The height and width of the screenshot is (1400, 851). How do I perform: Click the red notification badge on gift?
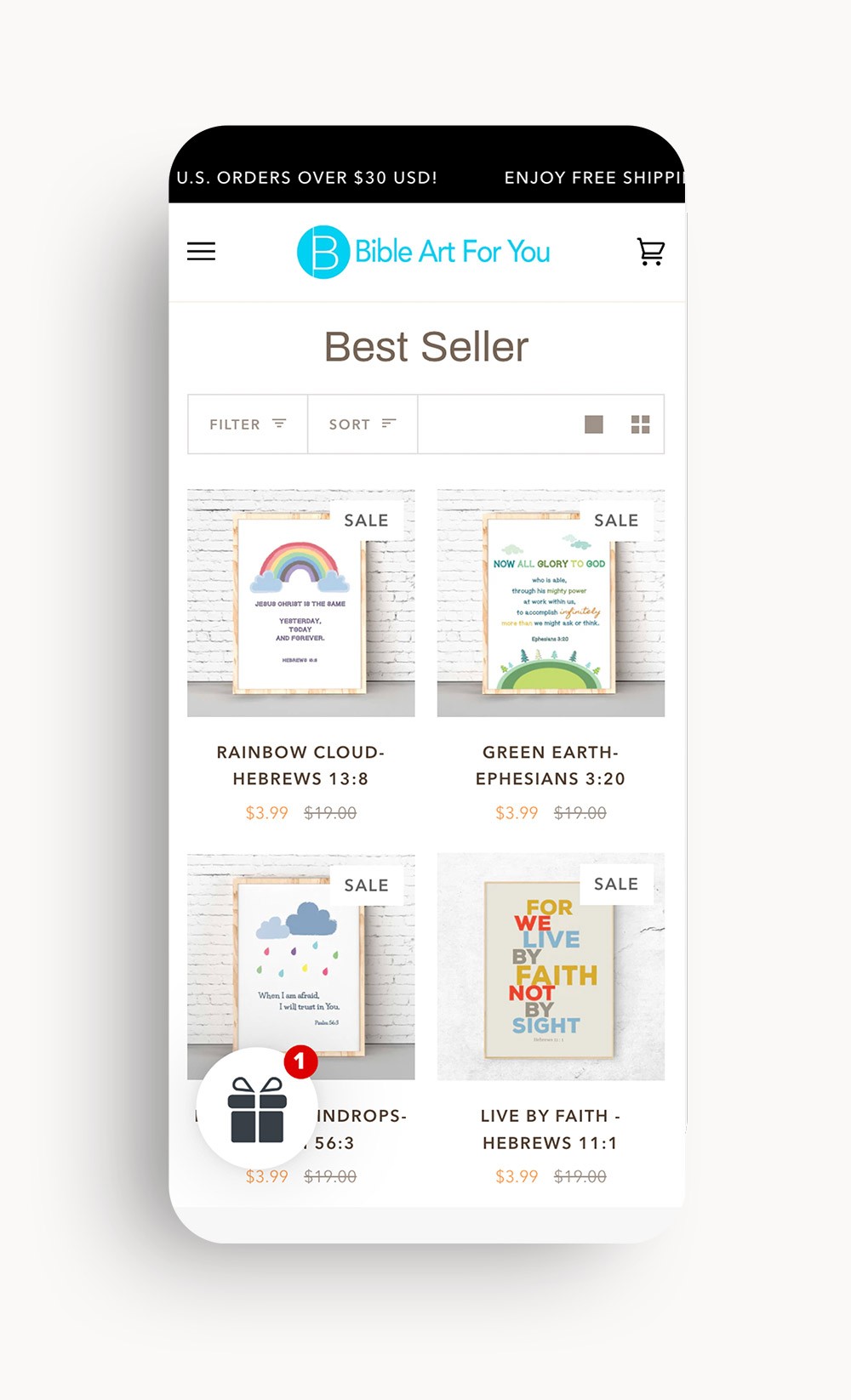coord(300,1061)
